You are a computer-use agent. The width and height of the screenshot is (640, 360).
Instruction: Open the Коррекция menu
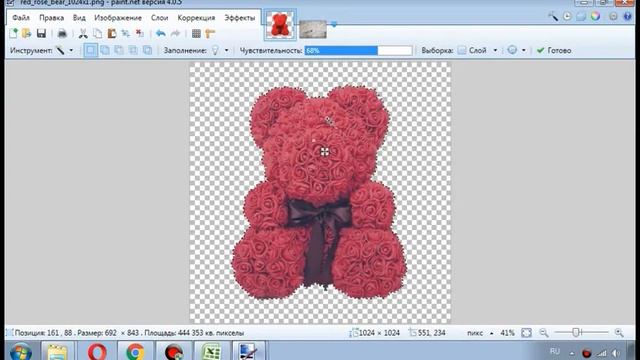tap(196, 18)
